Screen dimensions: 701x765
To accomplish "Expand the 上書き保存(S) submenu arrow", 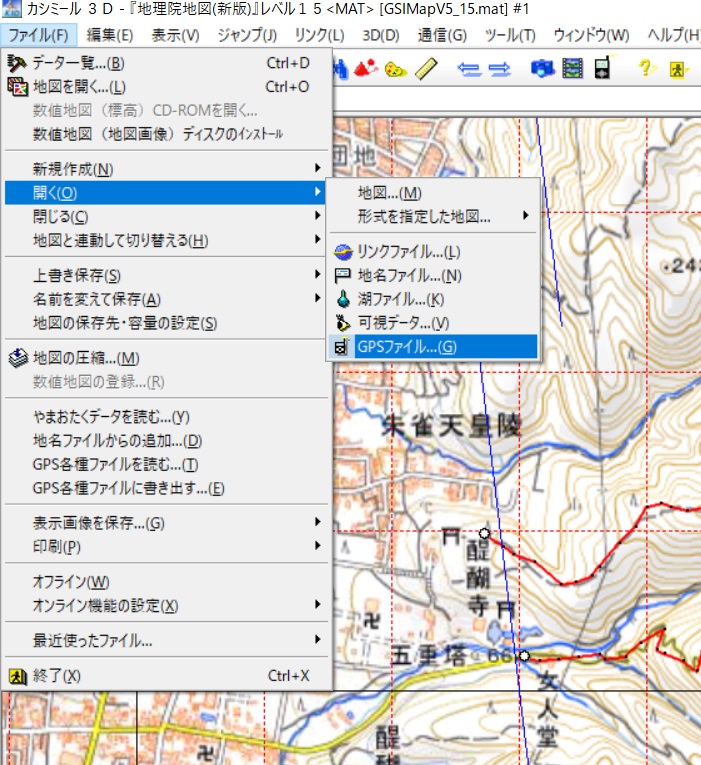I will click(x=318, y=275).
